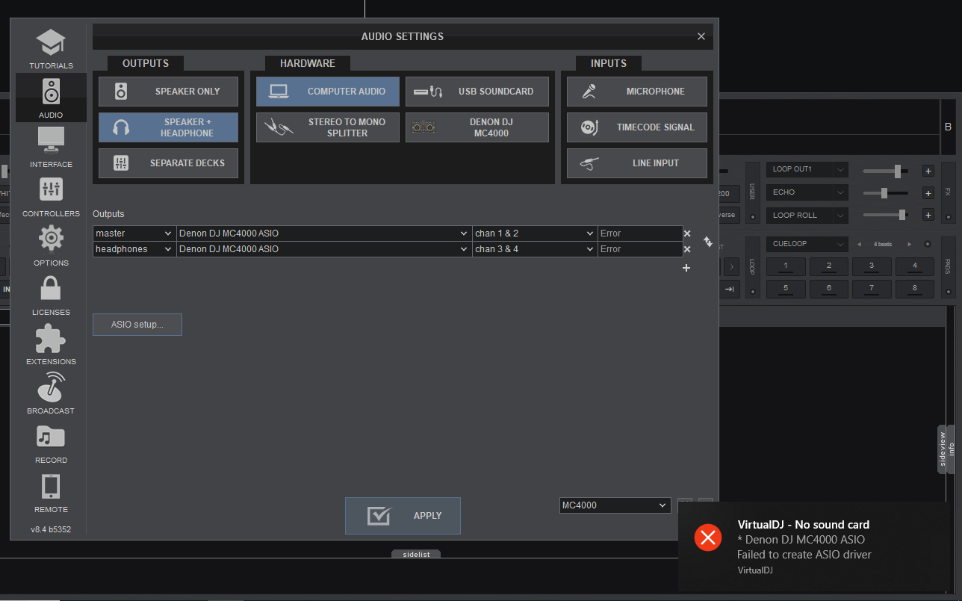Viewport: 969px width, 601px height.
Task: Click the swap outputs arrows icon
Action: [708, 242]
